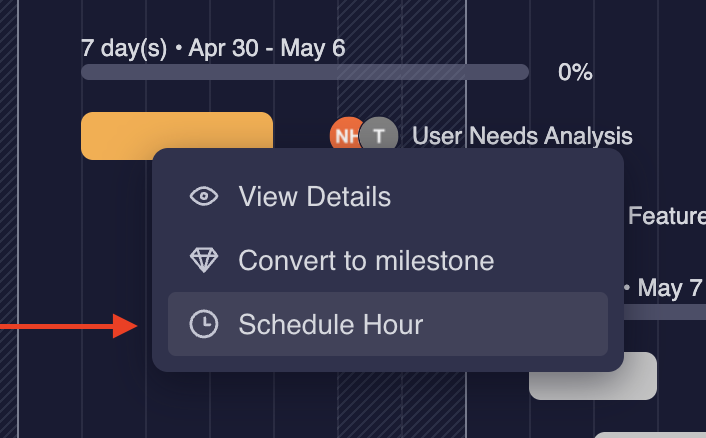Click the orange NH assignee avatar
The image size is (706, 438).
(346, 135)
